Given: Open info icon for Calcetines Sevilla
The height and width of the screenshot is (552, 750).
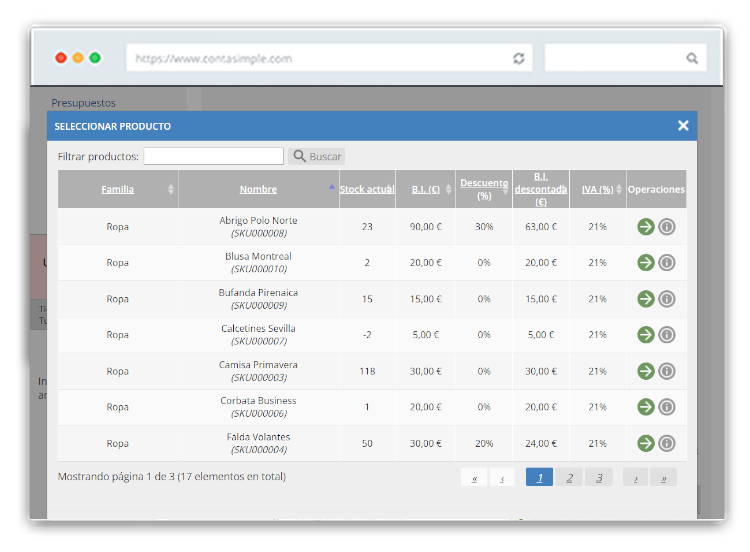Looking at the screenshot, I should (x=667, y=335).
